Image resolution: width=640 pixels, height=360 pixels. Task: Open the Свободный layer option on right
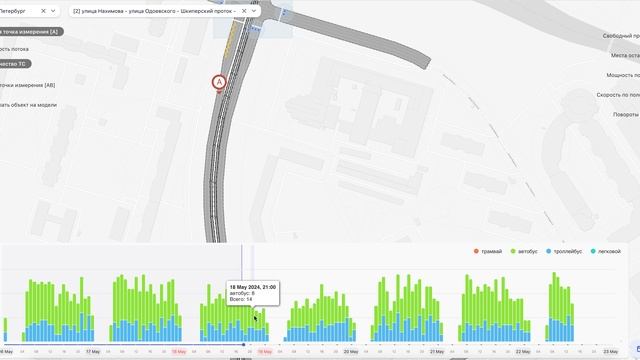[621, 36]
